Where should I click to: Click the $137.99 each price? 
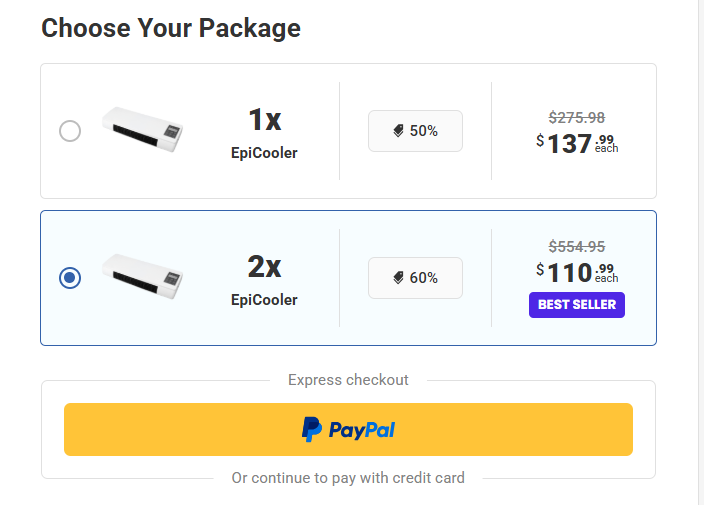coord(577,143)
